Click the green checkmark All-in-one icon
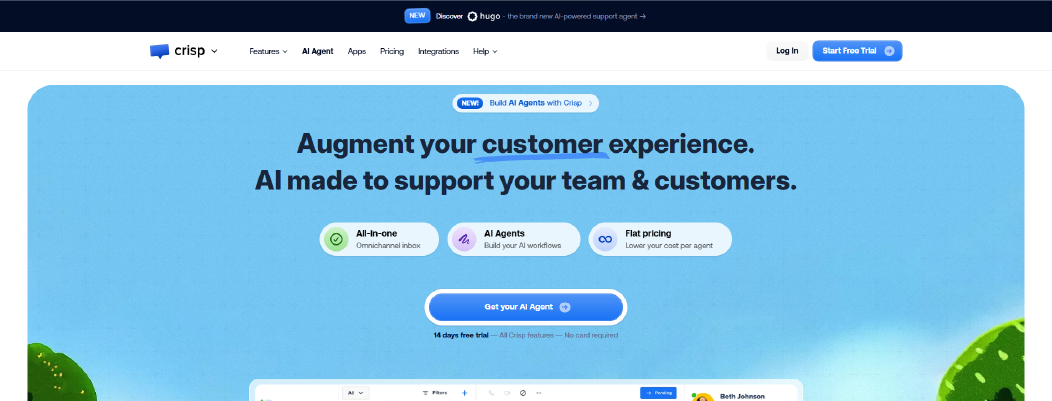Screen dimensions: 1052x401 pos(336,239)
